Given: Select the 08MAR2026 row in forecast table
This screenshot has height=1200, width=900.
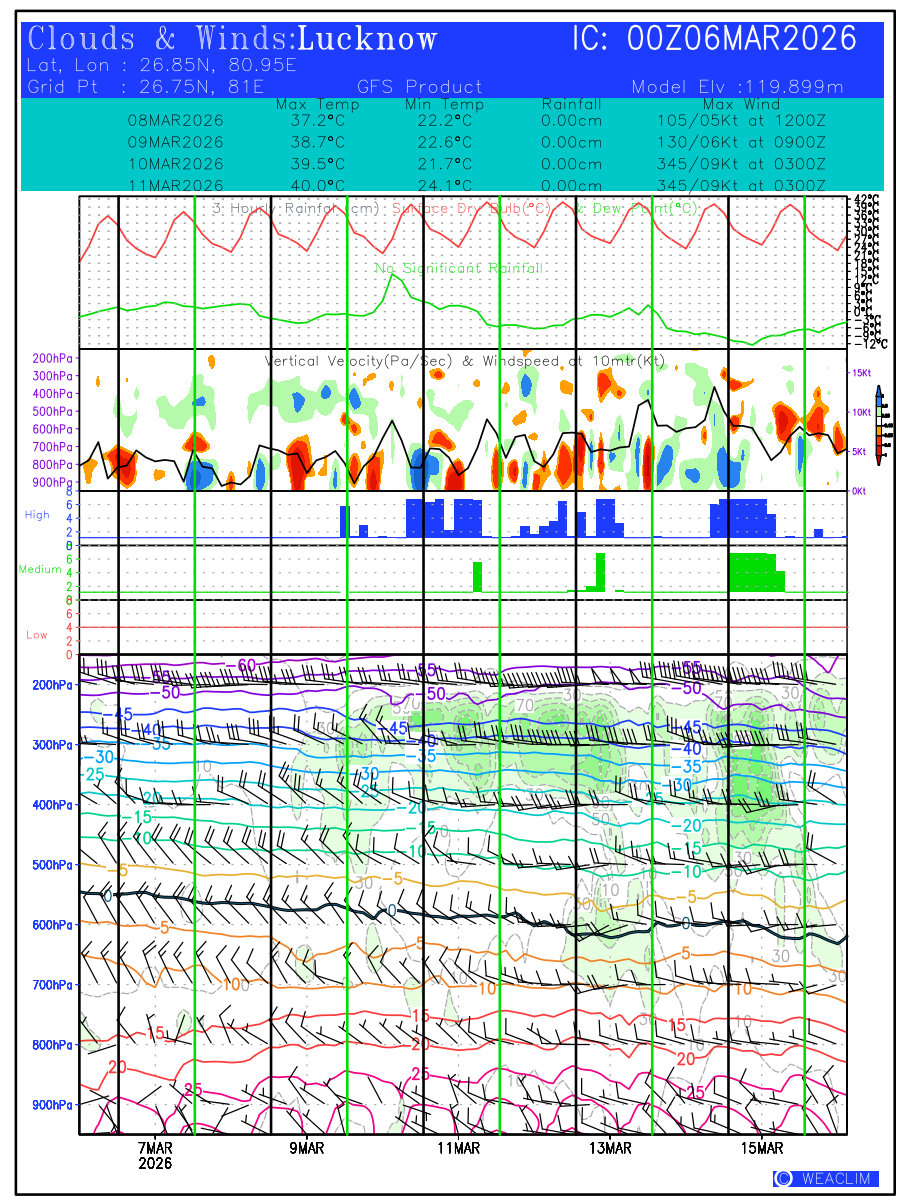Looking at the screenshot, I should click(175, 120).
